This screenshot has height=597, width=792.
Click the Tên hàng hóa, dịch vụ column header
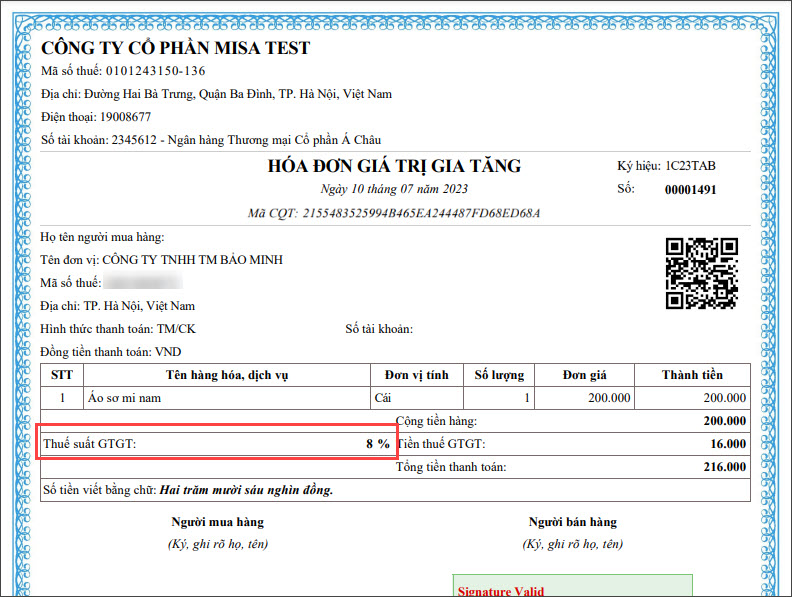coord(227,375)
